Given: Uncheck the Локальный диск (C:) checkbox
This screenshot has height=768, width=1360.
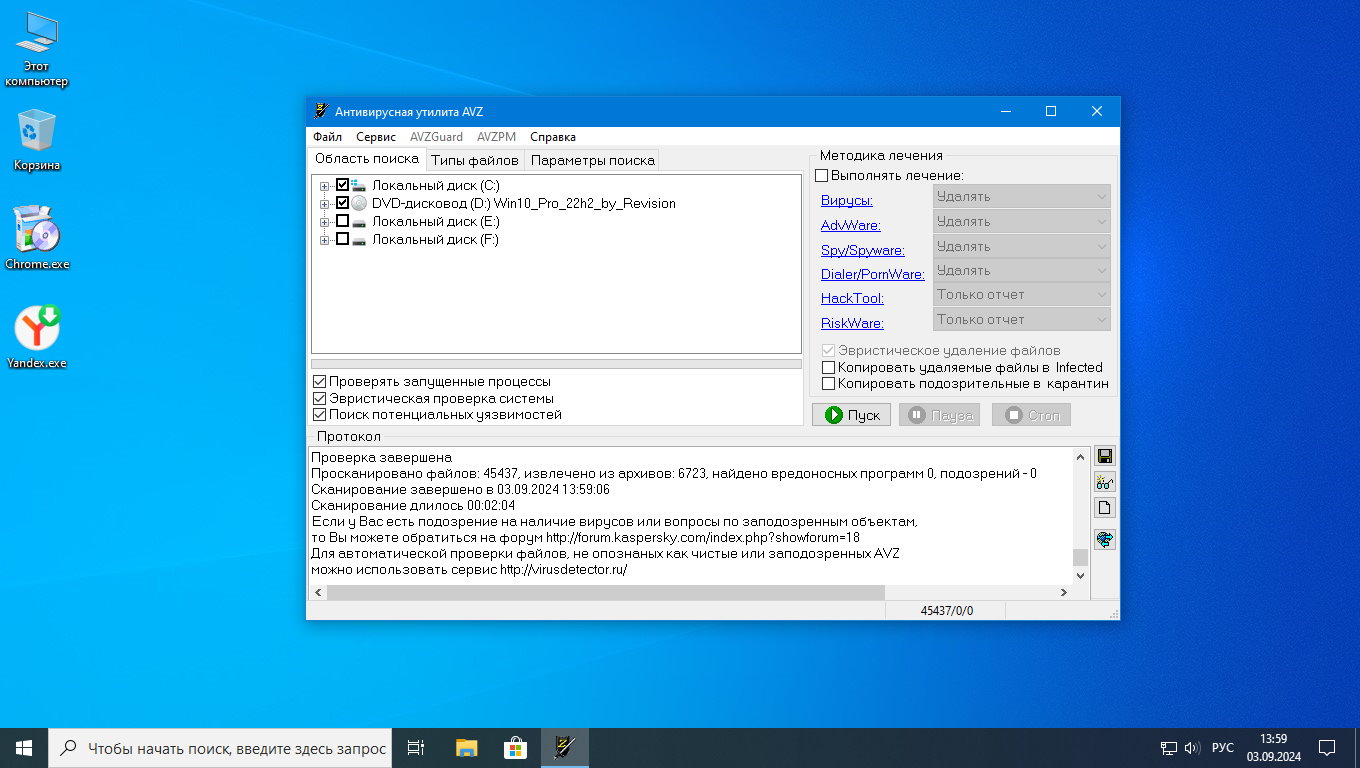Looking at the screenshot, I should click(x=343, y=185).
